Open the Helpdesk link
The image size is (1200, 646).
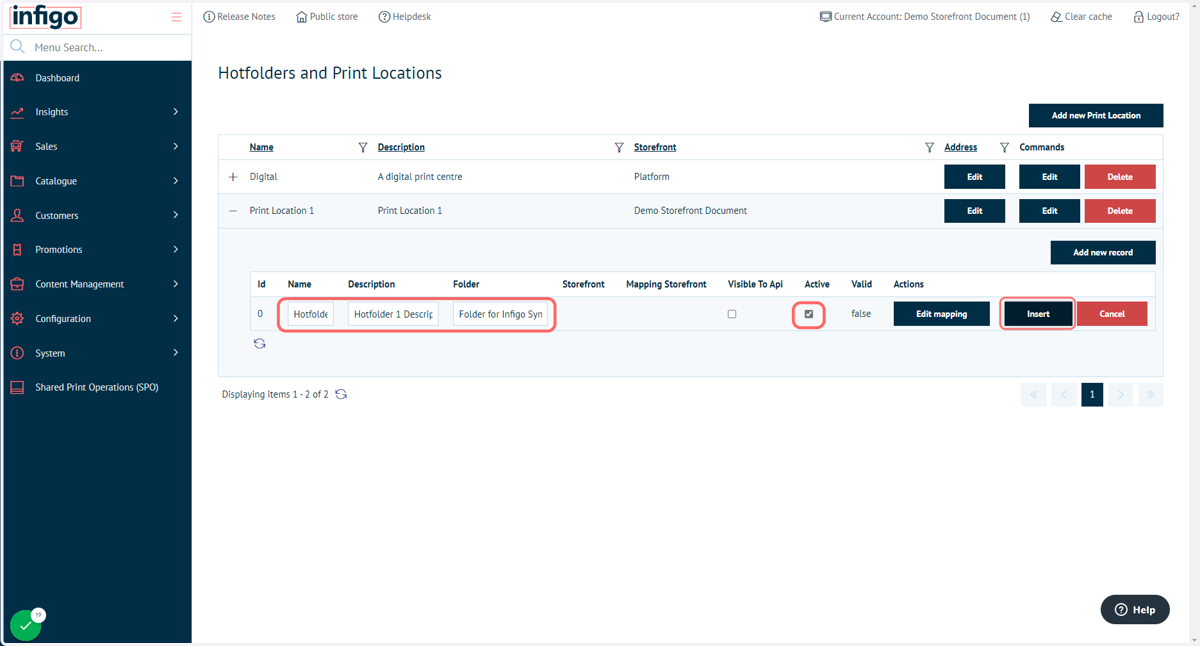[x=405, y=17]
